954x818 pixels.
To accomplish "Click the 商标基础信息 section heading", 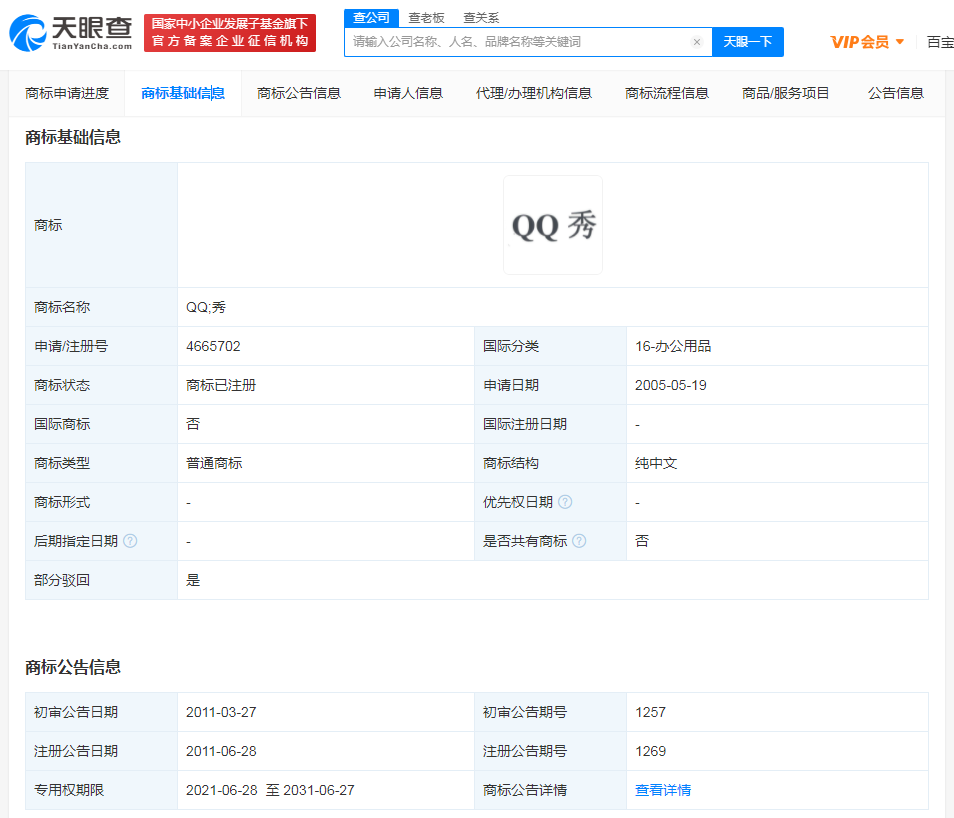I will click(x=73, y=138).
